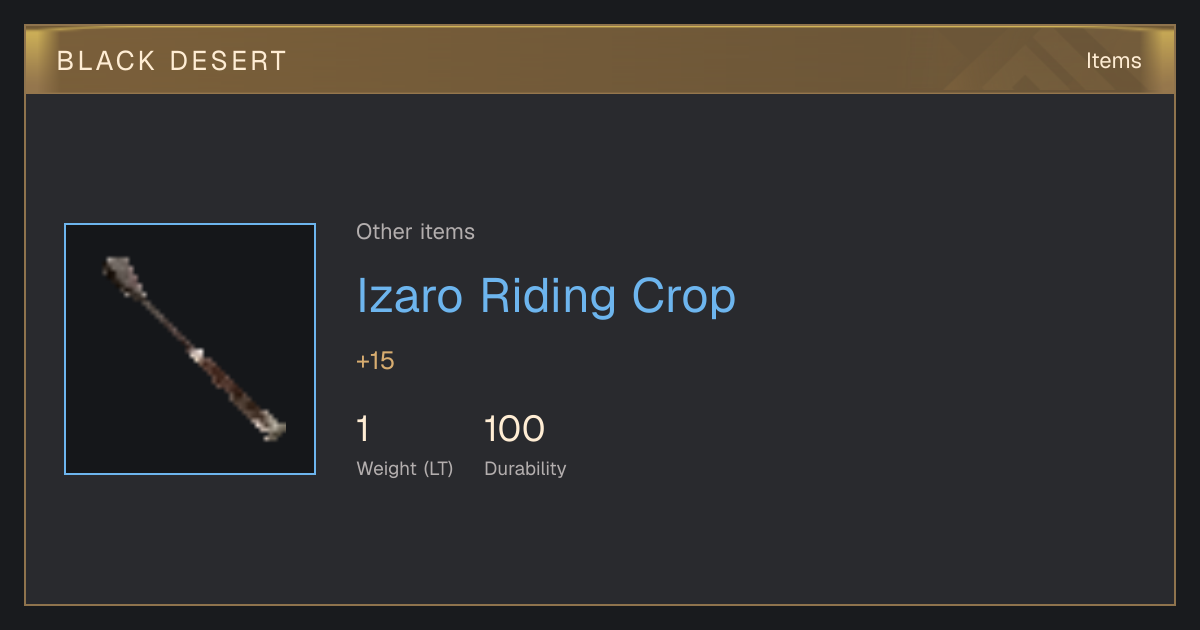This screenshot has width=1200, height=630.
Task: Open the Izaro Riding Crop title link
Action: click(x=546, y=296)
